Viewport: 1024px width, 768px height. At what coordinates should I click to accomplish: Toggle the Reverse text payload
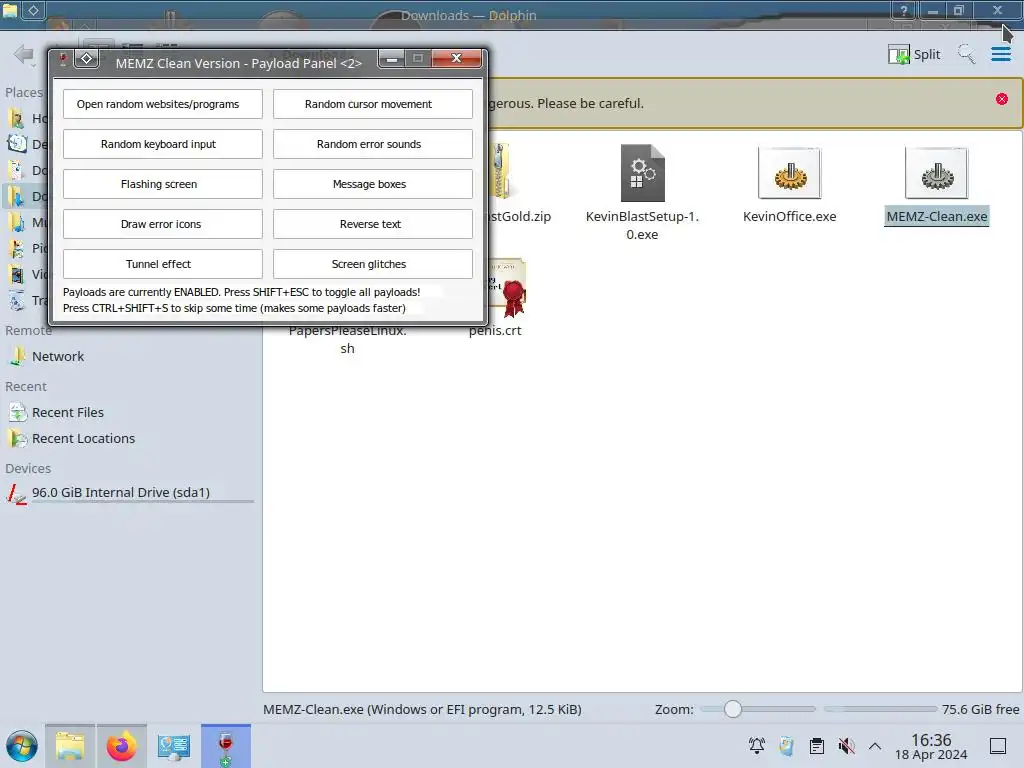pos(373,224)
